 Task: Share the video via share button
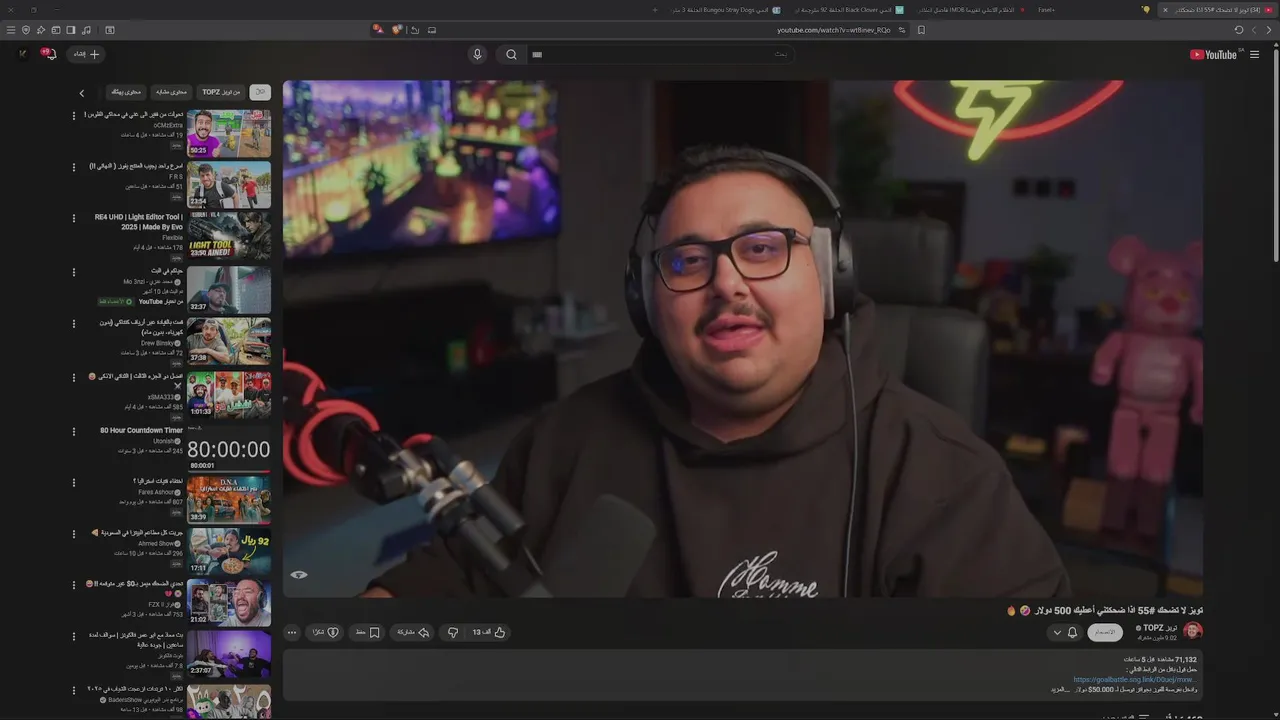click(x=413, y=632)
